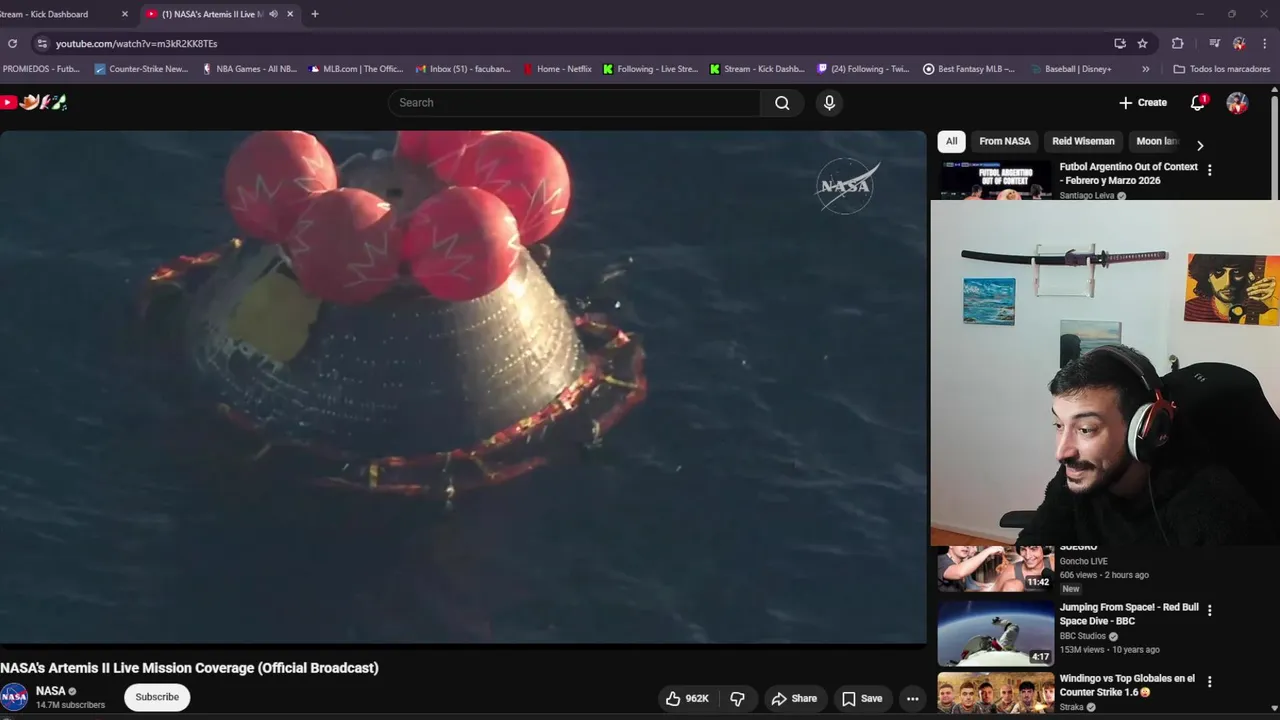Click inside the NASA video player
The width and height of the screenshot is (1280, 720).
[462, 387]
